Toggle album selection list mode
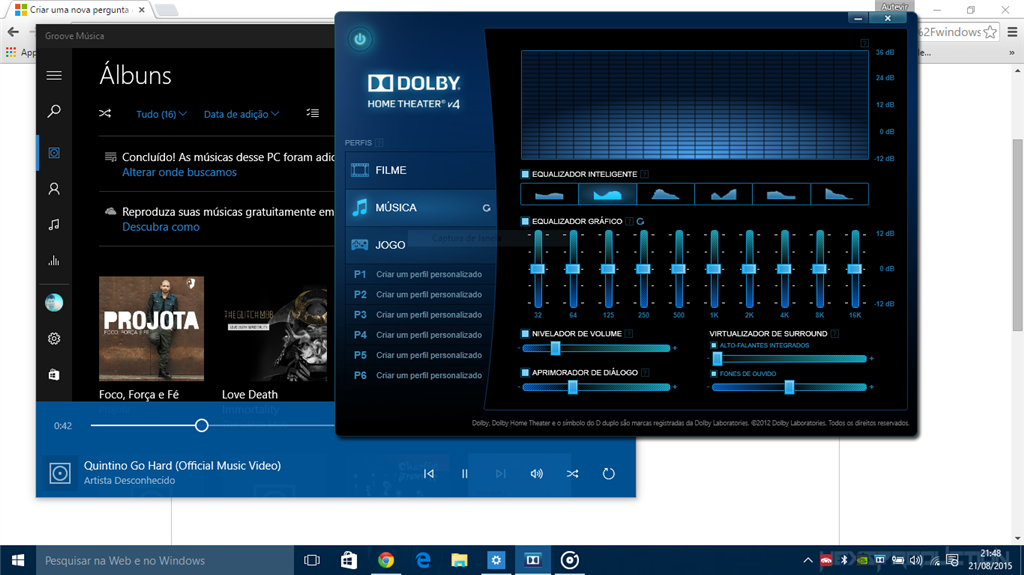The height and width of the screenshot is (575, 1024). click(313, 113)
